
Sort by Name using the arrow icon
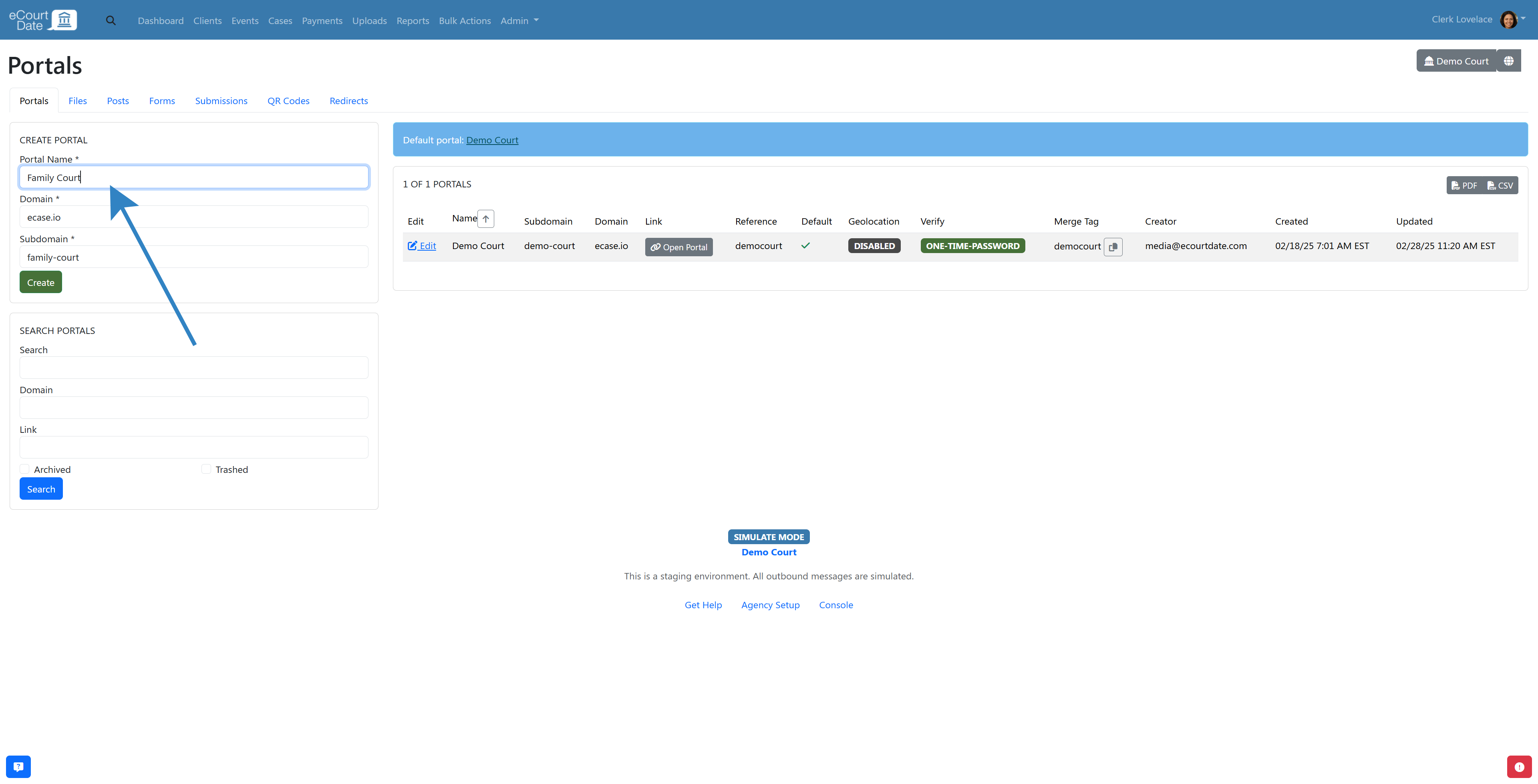click(486, 219)
